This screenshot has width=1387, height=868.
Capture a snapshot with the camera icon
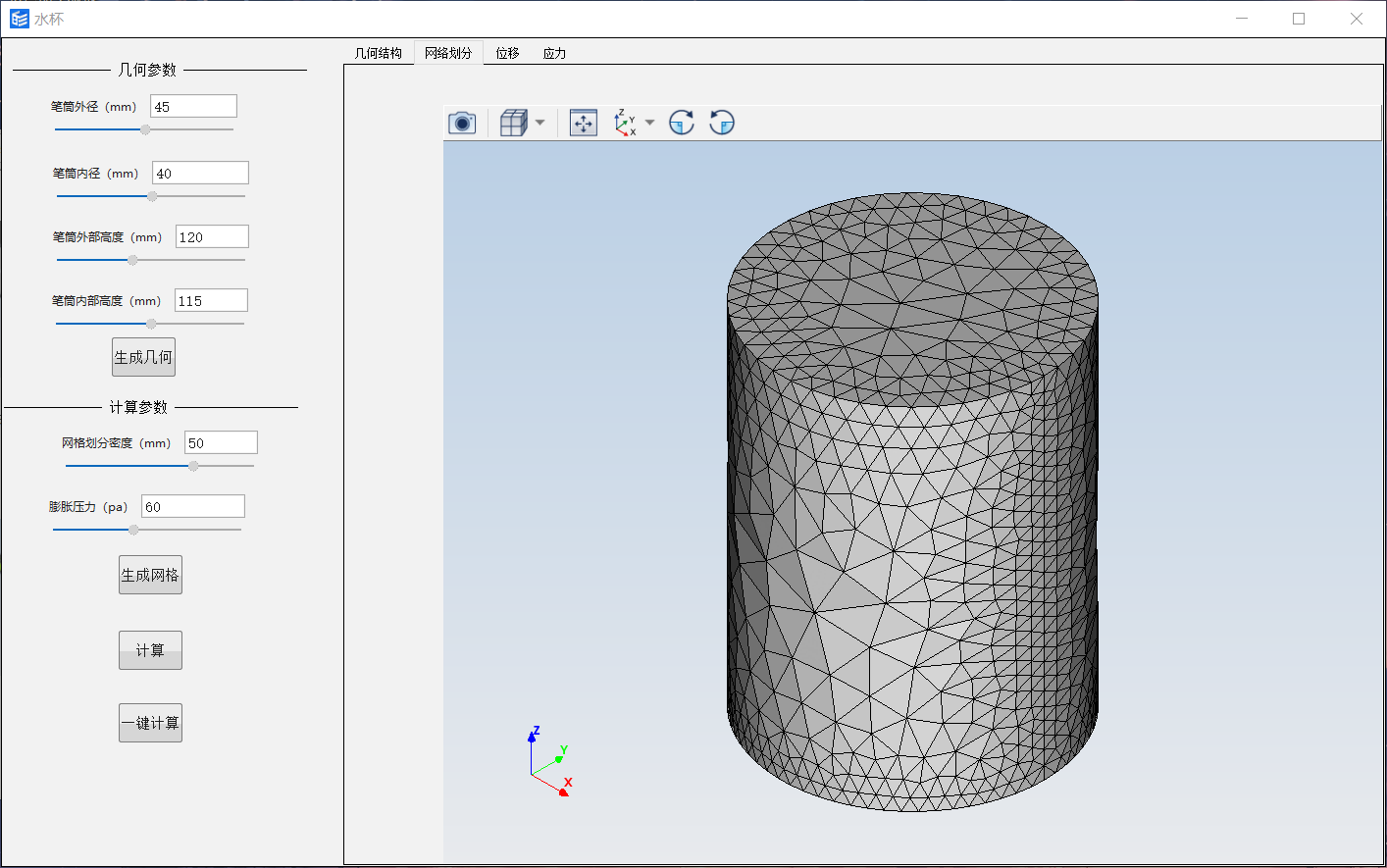coord(462,123)
